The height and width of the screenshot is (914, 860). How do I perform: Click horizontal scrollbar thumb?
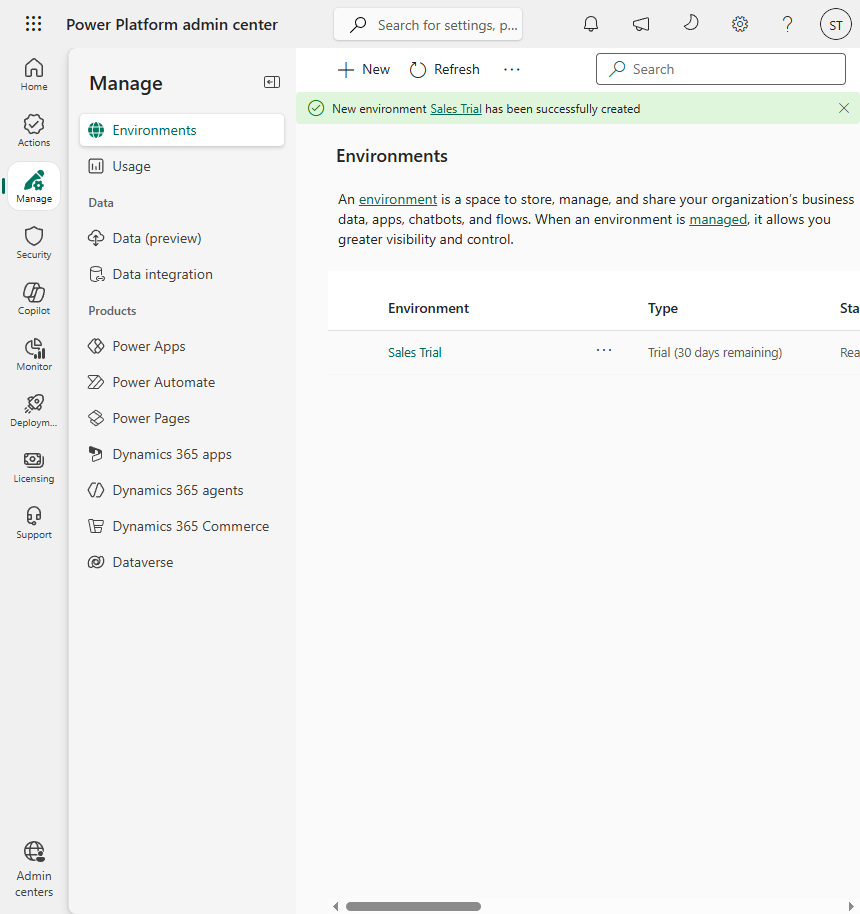click(413, 906)
